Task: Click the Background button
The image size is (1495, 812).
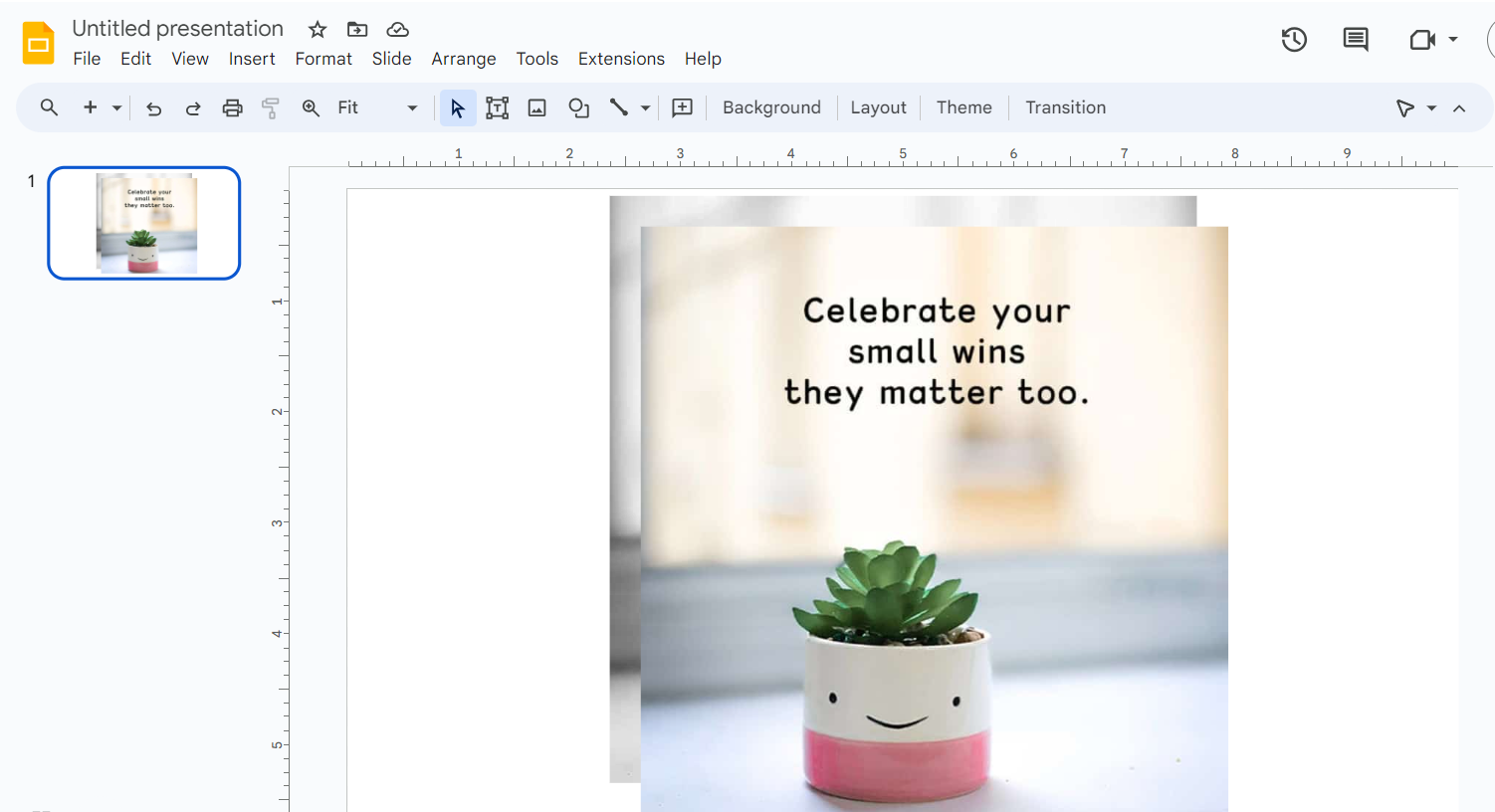Action: coord(771,107)
